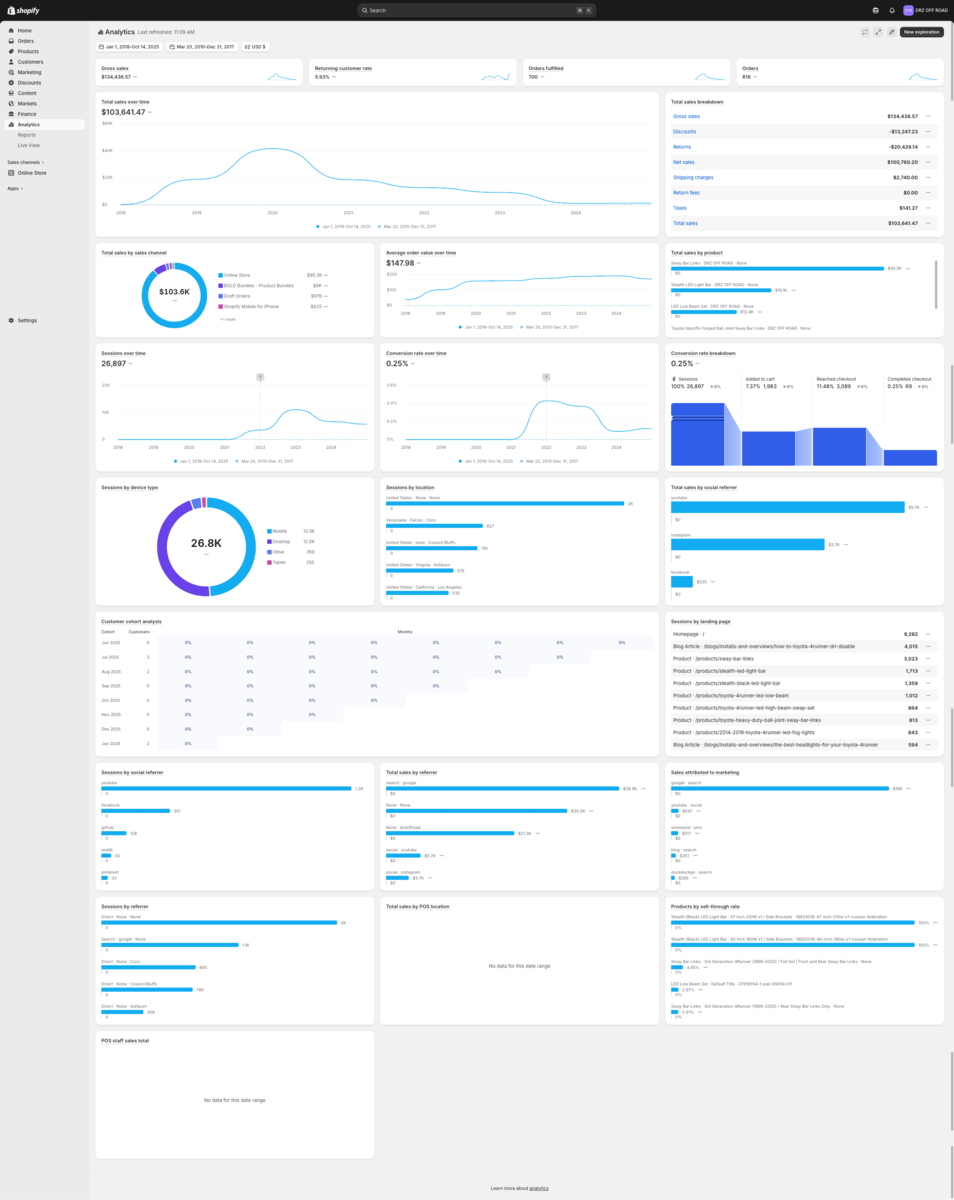This screenshot has height=1200, width=954.
Task: Click the pencil icon to edit dashboard
Action: [x=891, y=32]
